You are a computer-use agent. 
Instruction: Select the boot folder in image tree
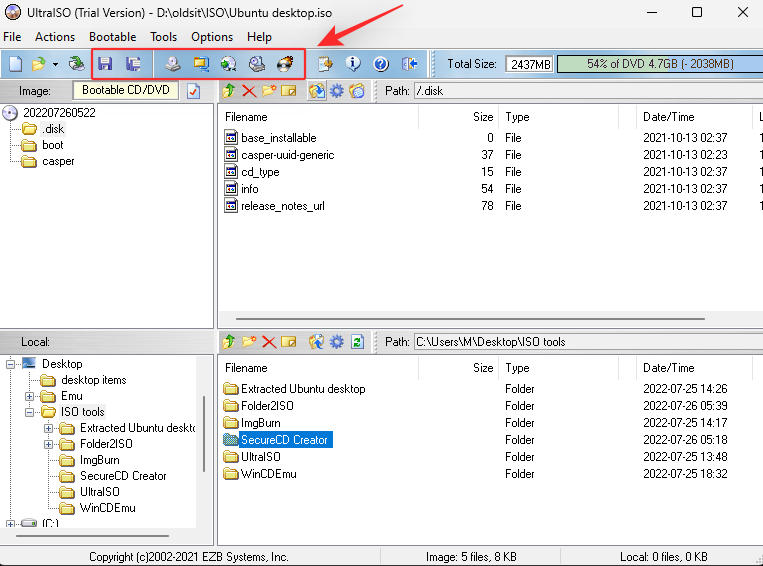click(x=53, y=145)
